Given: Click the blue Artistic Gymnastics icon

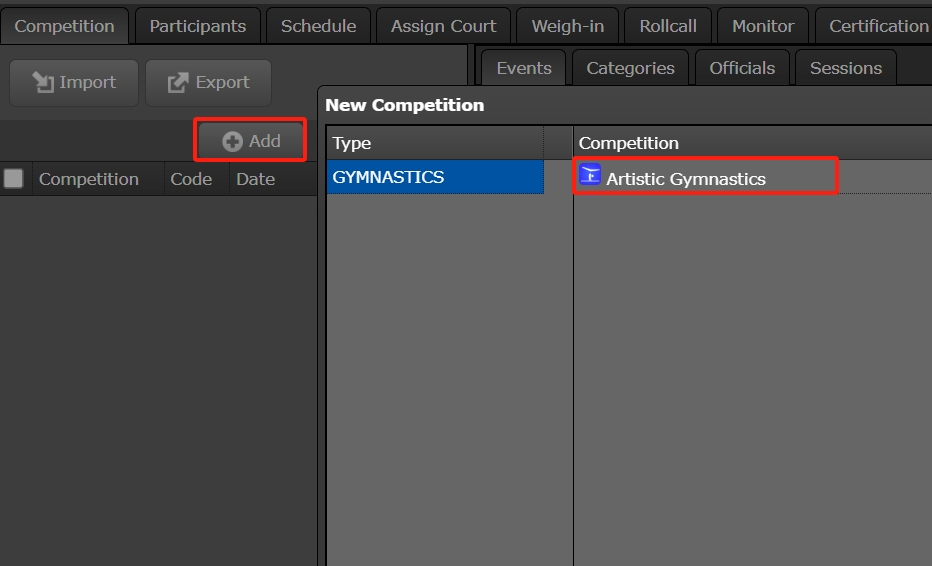Looking at the screenshot, I should pyautogui.click(x=590, y=176).
